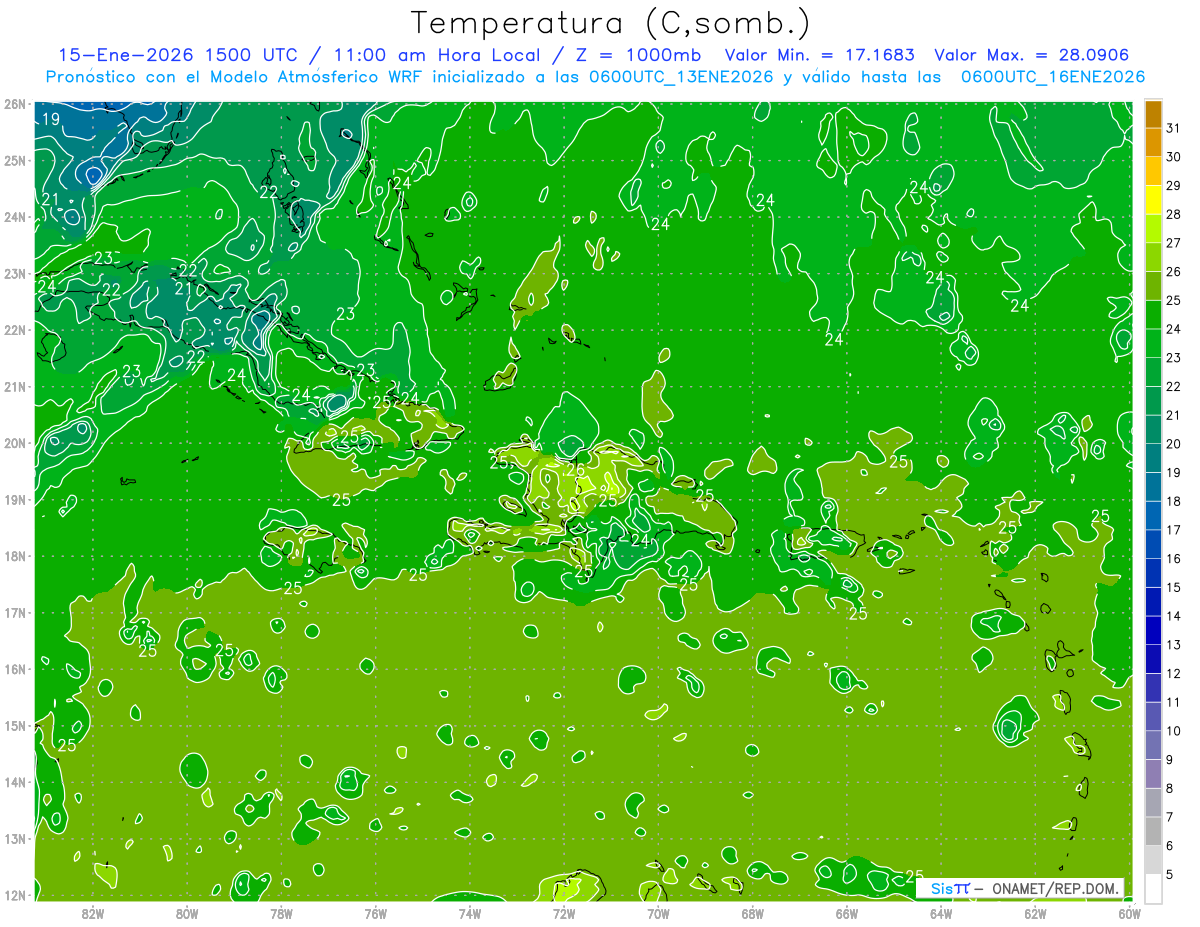Image resolution: width=1200 pixels, height=927 pixels.
Task: Click the '20N' latitude axis label
Action: click(15, 443)
